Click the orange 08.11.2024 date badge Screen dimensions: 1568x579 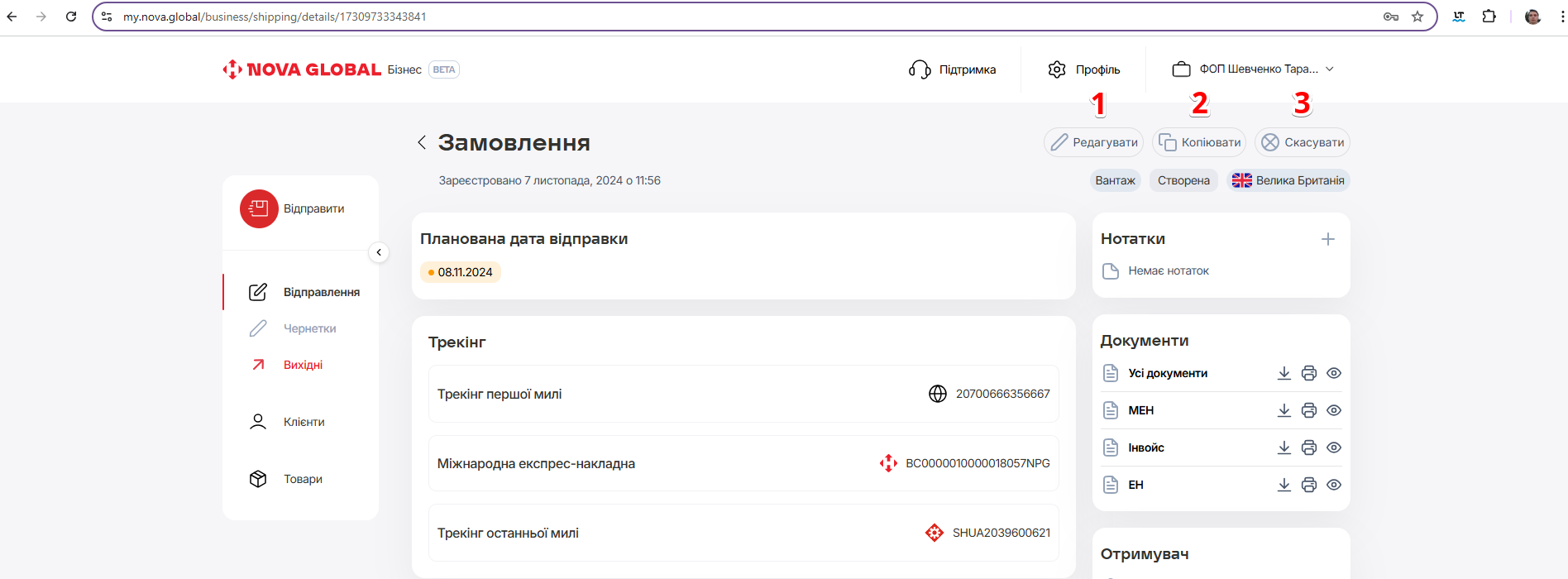pos(461,272)
